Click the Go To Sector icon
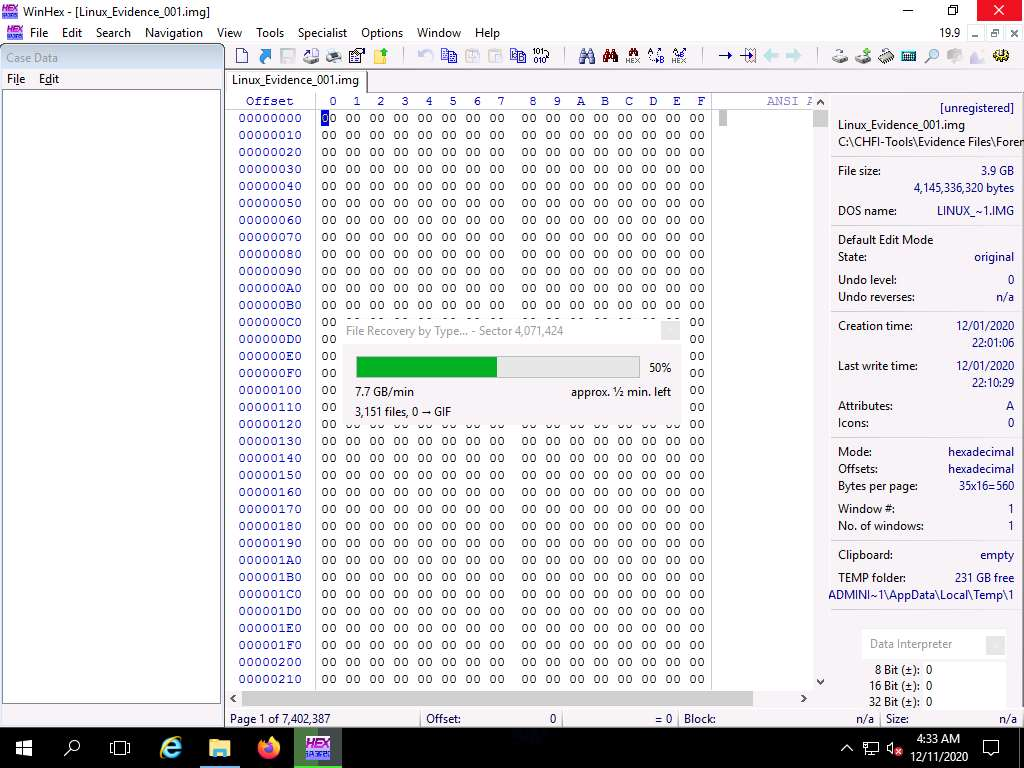Screen dimensions: 1024x768 click(x=748, y=56)
